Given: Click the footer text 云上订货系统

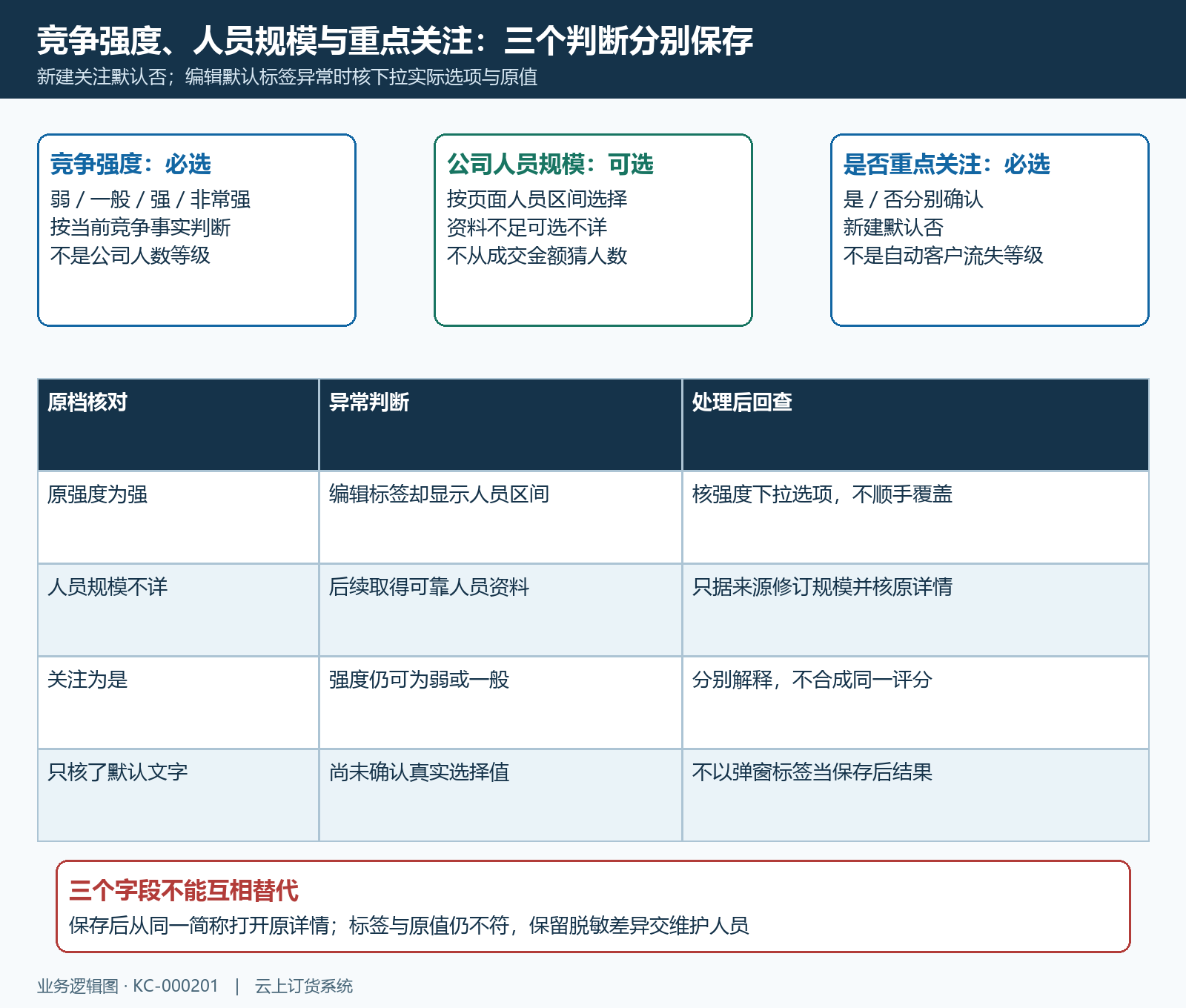Looking at the screenshot, I should tap(304, 987).
